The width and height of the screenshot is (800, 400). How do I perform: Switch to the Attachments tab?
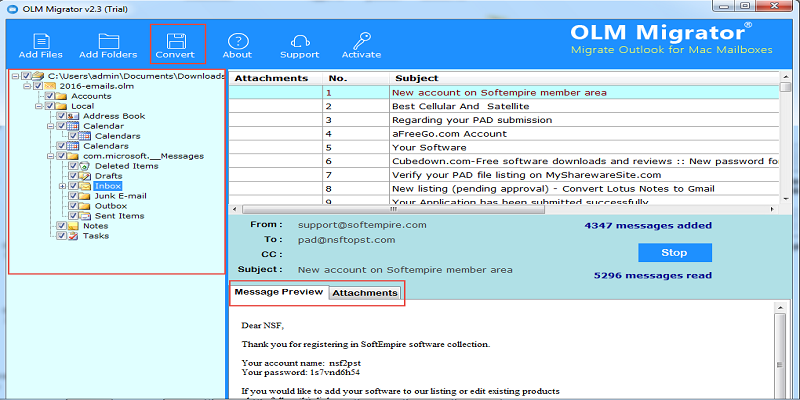365,293
